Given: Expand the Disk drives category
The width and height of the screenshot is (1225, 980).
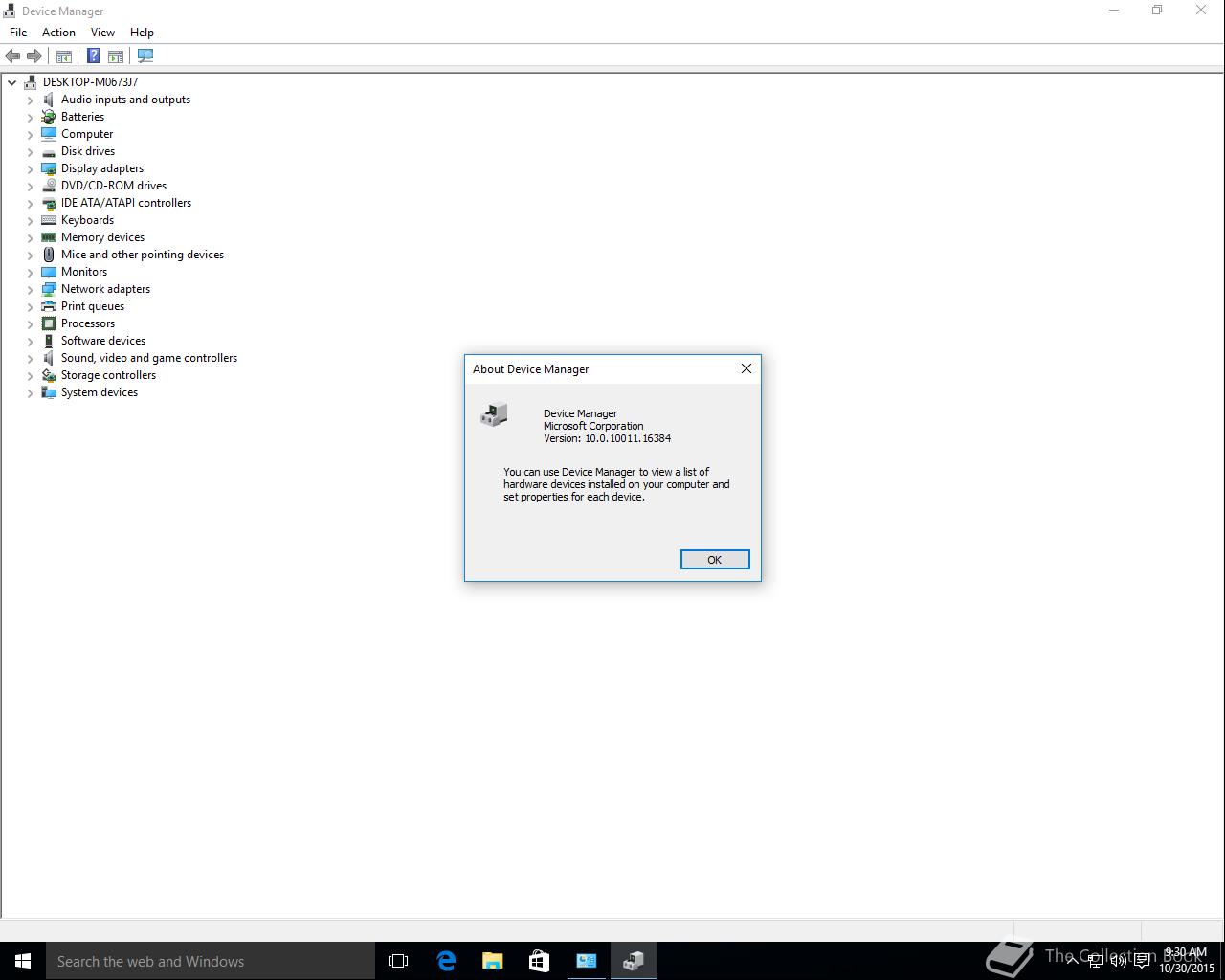Looking at the screenshot, I should coord(31,151).
